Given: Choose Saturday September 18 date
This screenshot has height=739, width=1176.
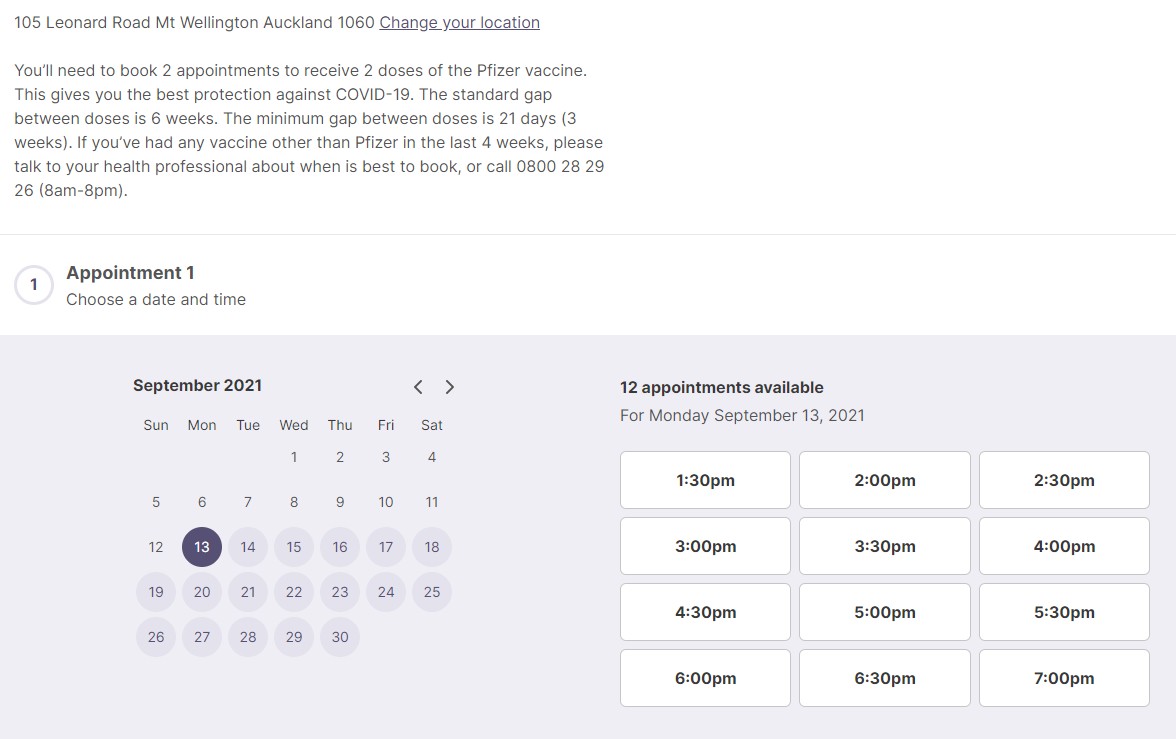Looking at the screenshot, I should point(432,547).
